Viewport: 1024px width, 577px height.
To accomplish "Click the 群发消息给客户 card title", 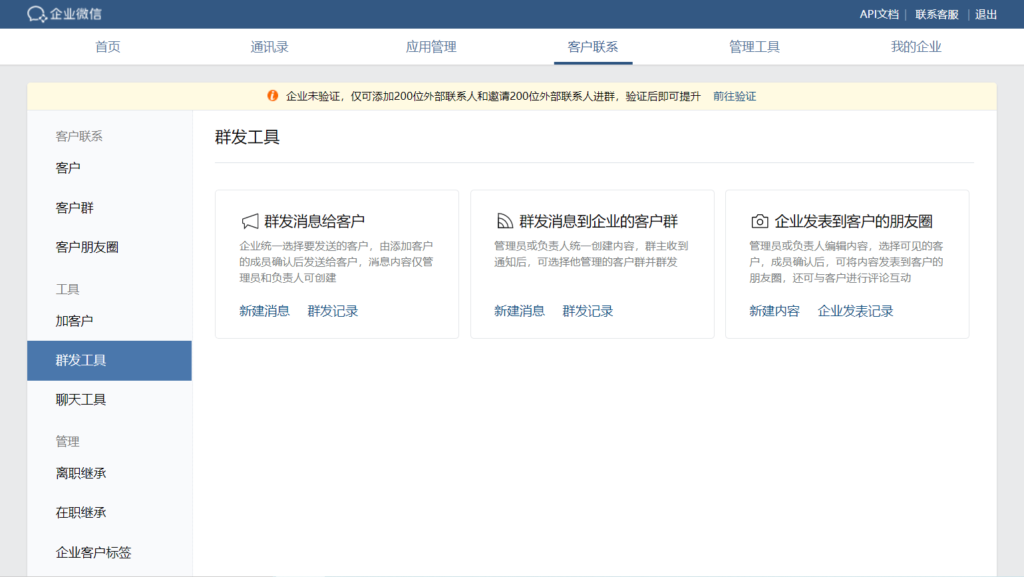I will point(314,221).
